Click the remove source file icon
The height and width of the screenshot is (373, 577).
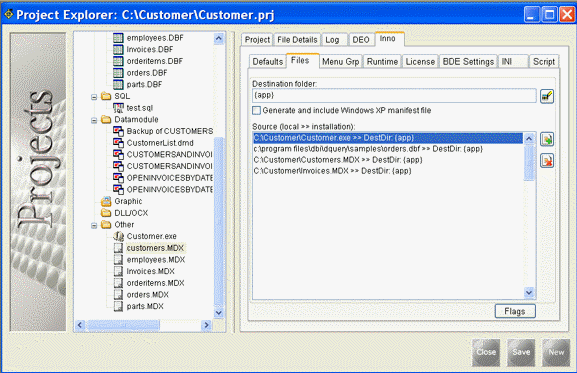(x=547, y=161)
